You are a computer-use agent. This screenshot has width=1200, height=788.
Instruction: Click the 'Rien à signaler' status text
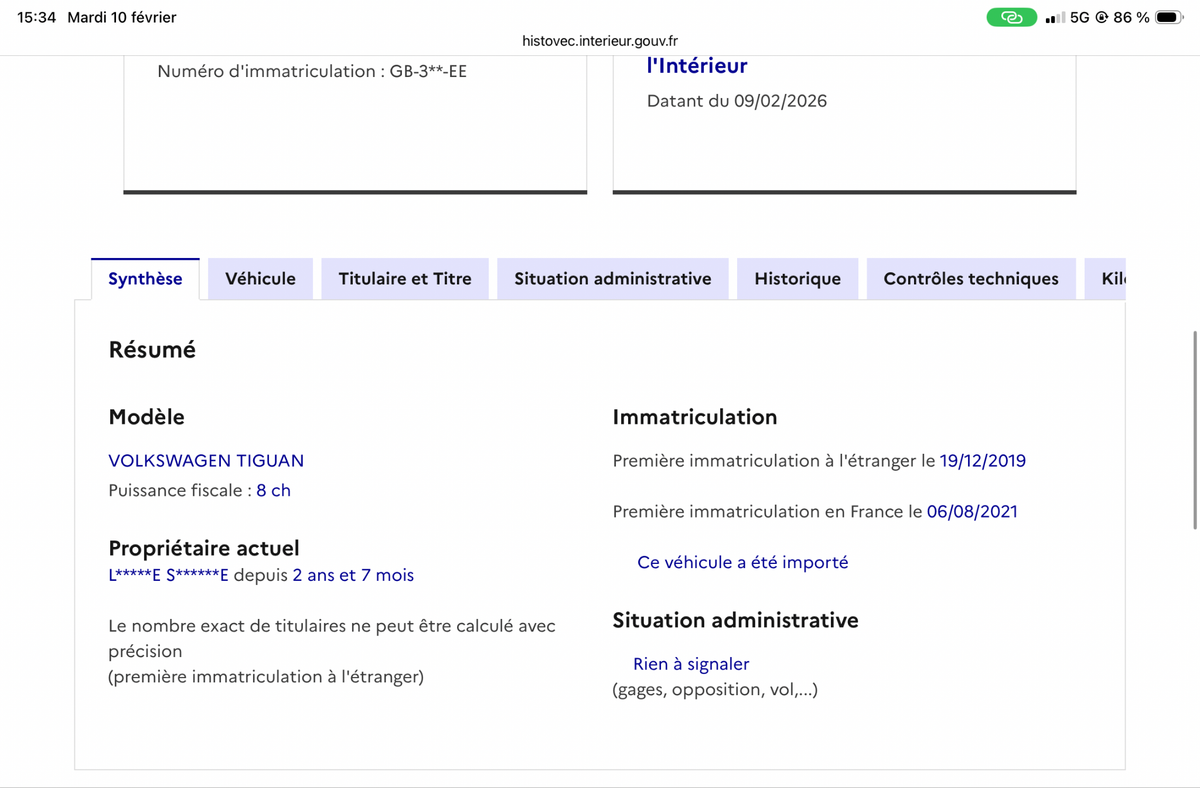point(691,664)
